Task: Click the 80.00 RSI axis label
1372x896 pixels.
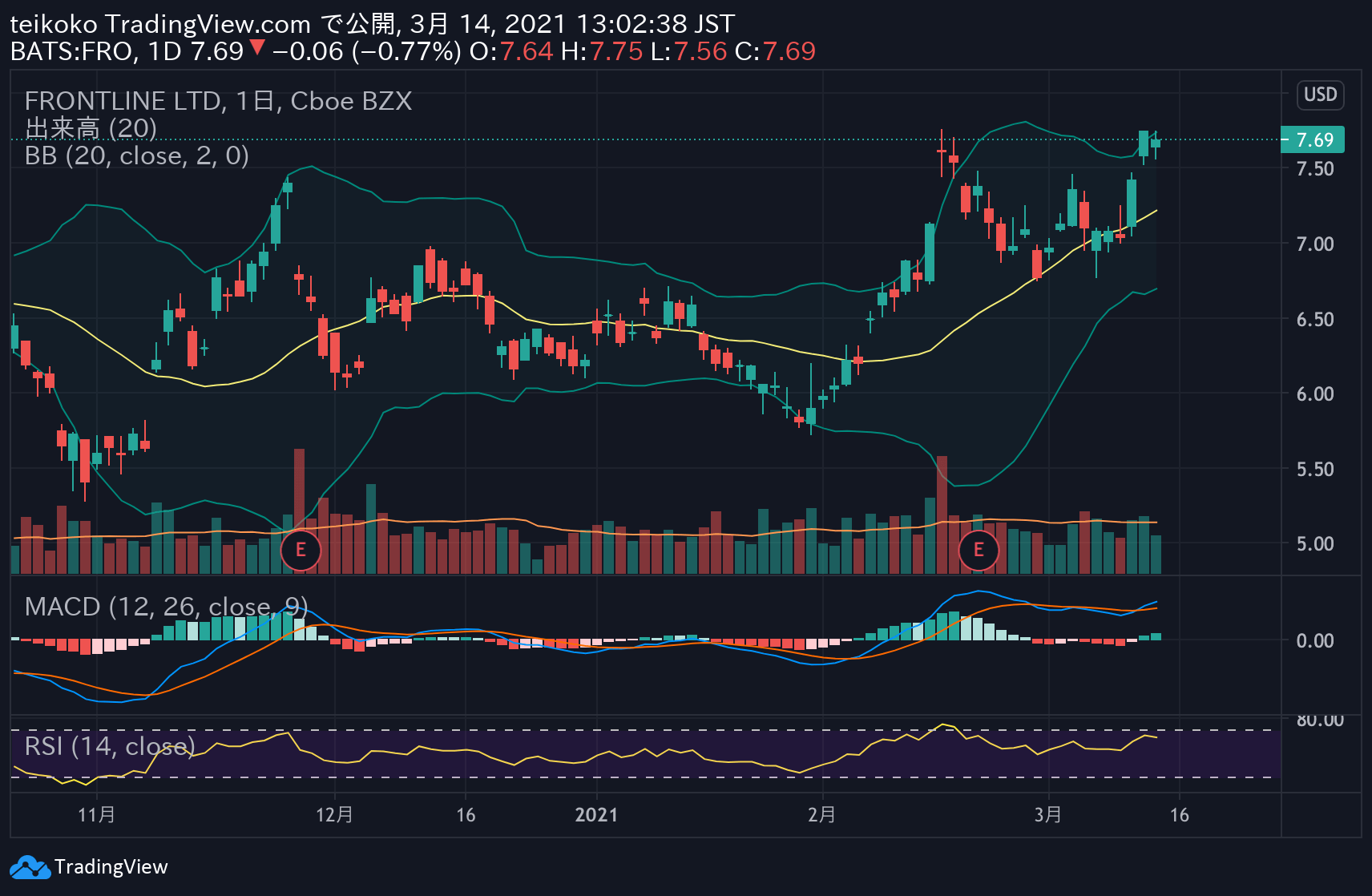Action: [1320, 720]
